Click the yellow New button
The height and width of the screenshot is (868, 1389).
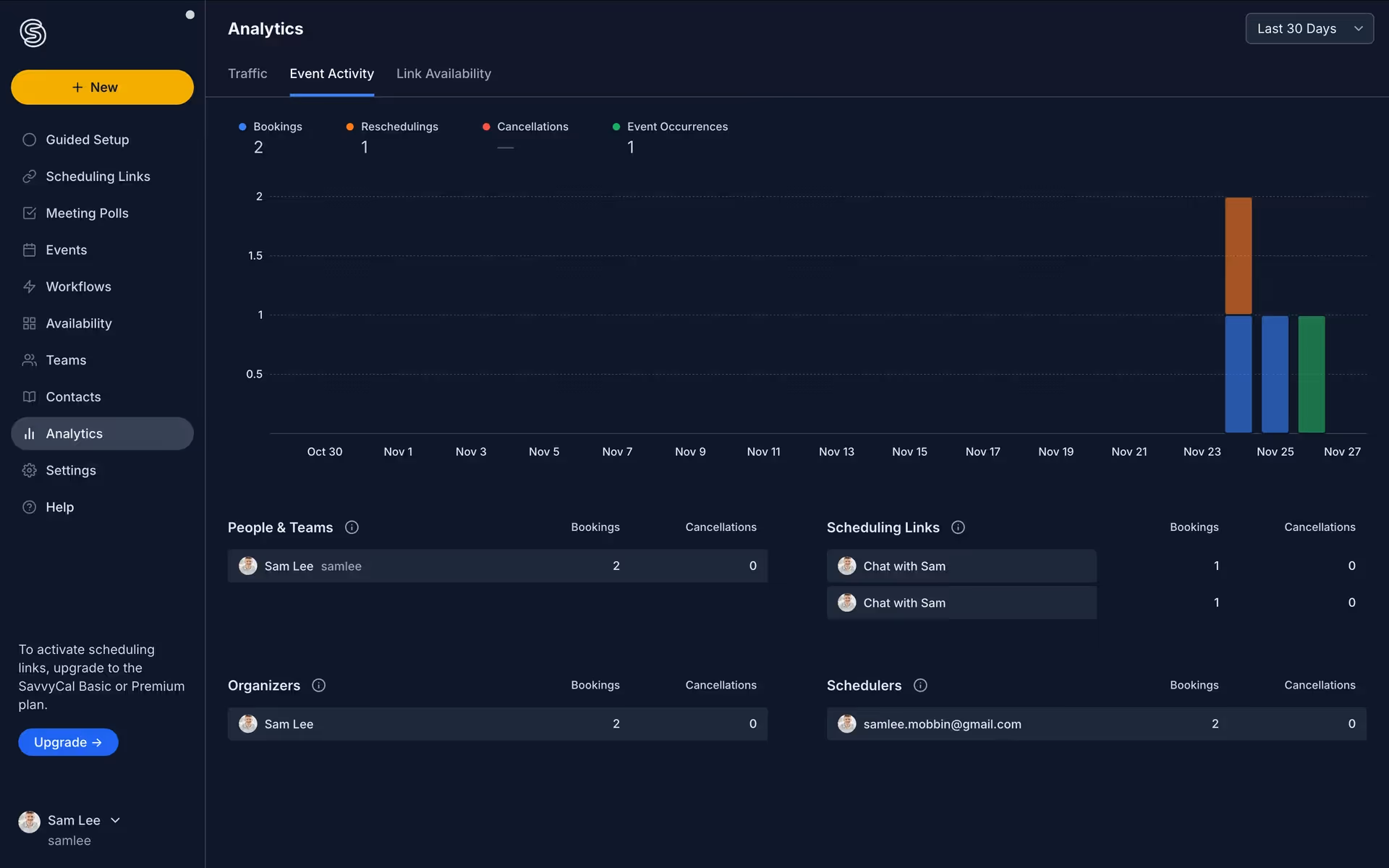click(x=102, y=88)
